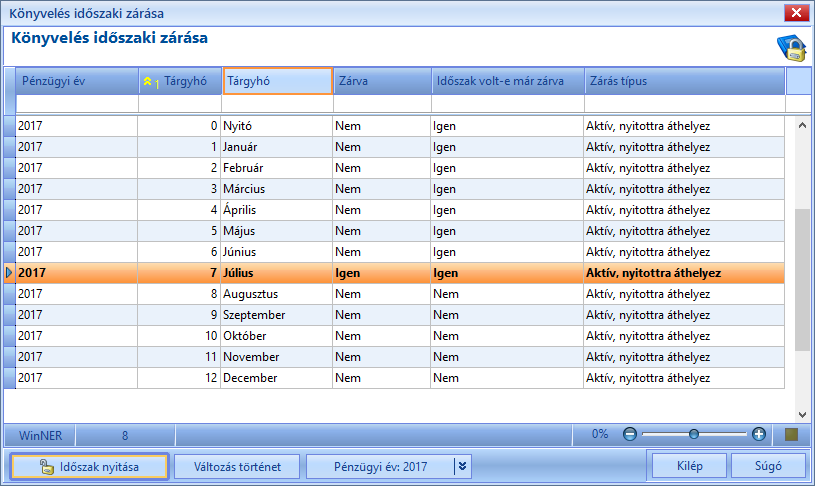This screenshot has width=815, height=486.
Task: Select the Június cell
Action: 277,252
